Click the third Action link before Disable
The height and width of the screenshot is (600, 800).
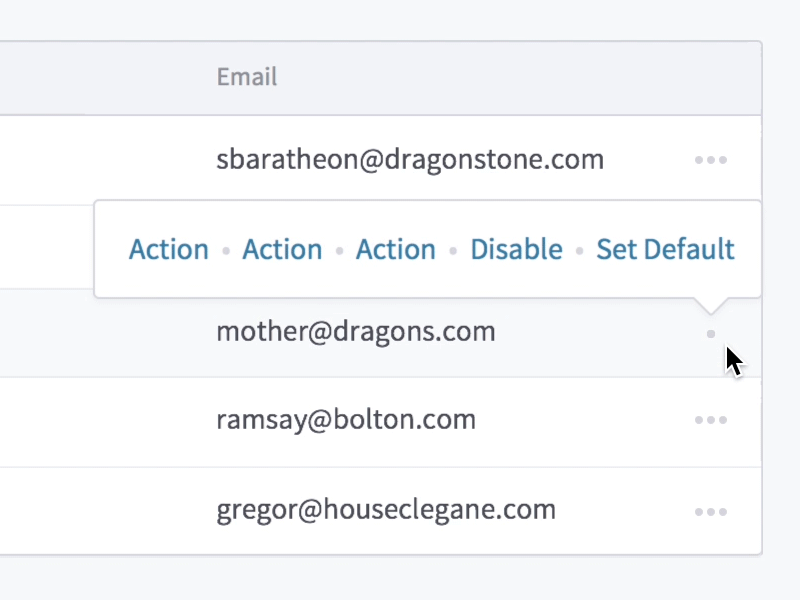[396, 249]
